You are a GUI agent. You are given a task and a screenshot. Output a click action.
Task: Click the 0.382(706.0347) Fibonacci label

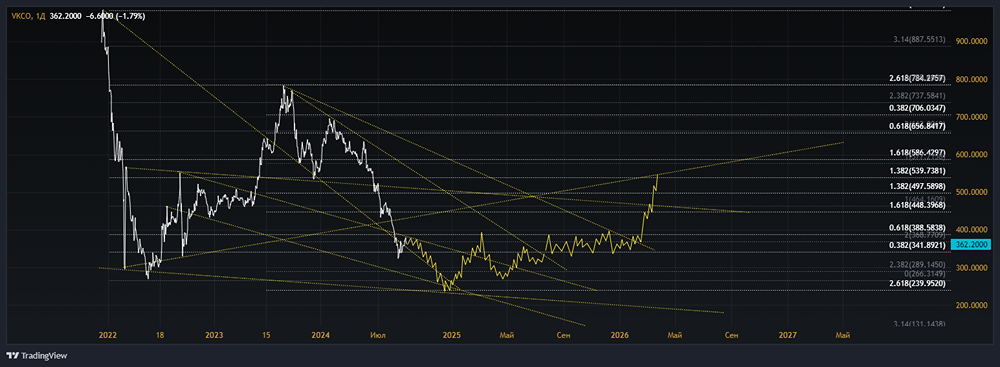coord(917,110)
